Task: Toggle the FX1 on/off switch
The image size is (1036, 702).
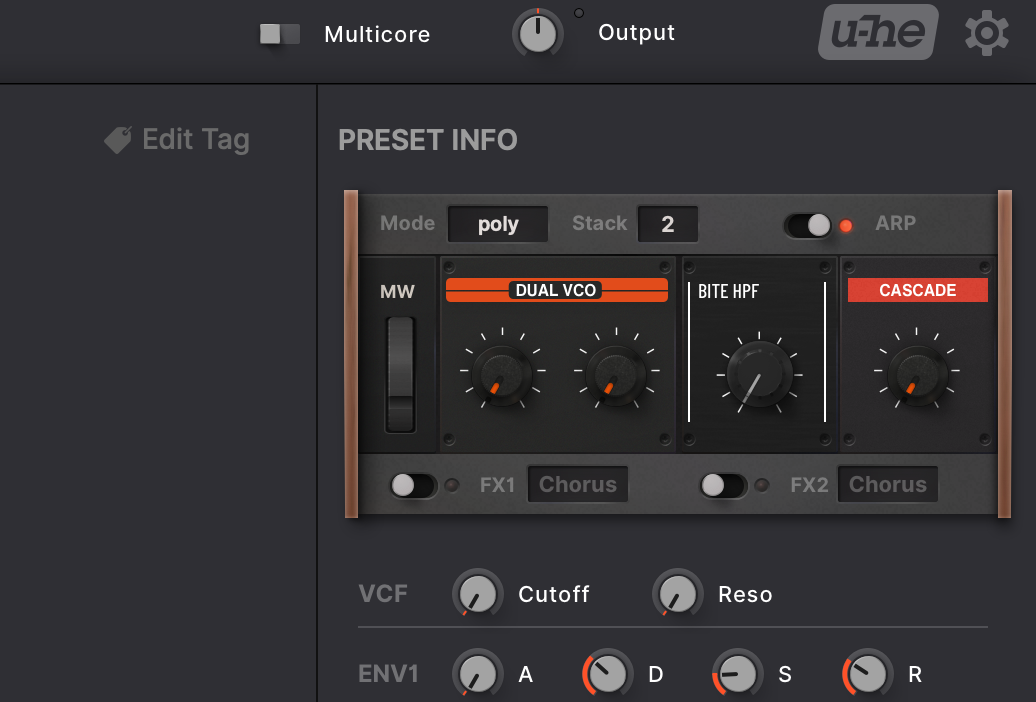Action: pyautogui.click(x=414, y=485)
